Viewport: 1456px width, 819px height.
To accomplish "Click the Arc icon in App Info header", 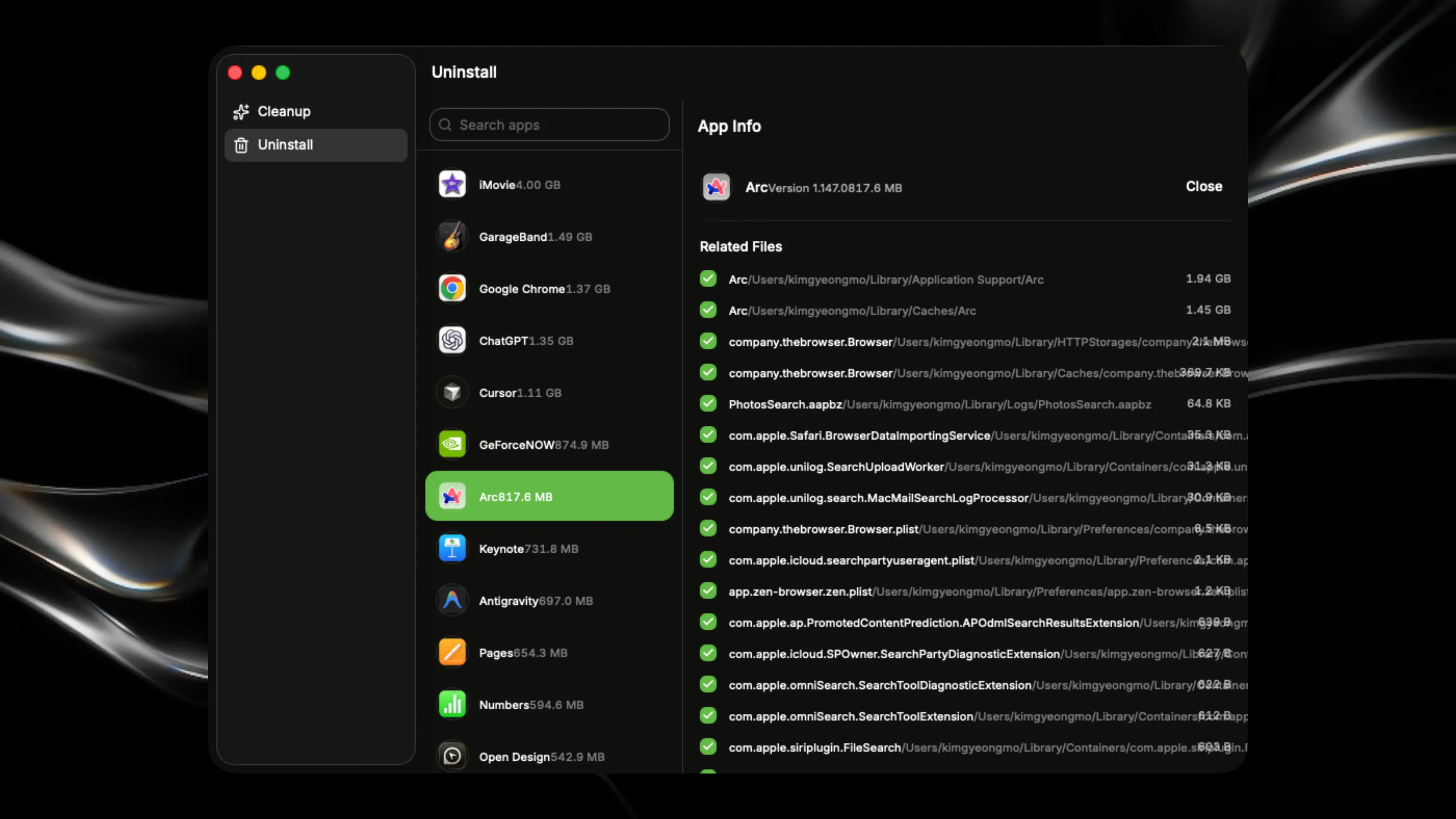I will 716,187.
